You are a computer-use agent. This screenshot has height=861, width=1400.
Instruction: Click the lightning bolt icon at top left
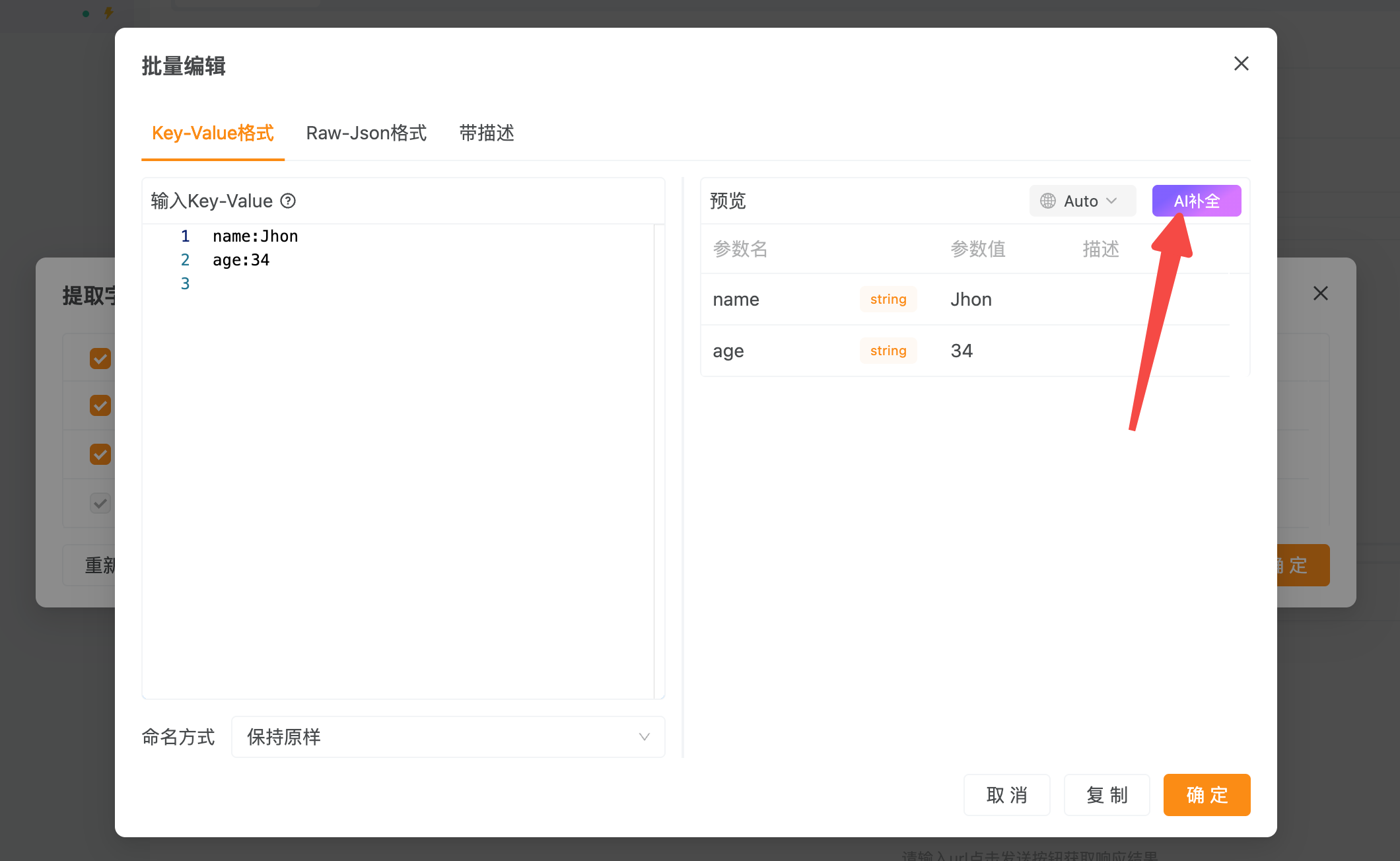pyautogui.click(x=108, y=12)
